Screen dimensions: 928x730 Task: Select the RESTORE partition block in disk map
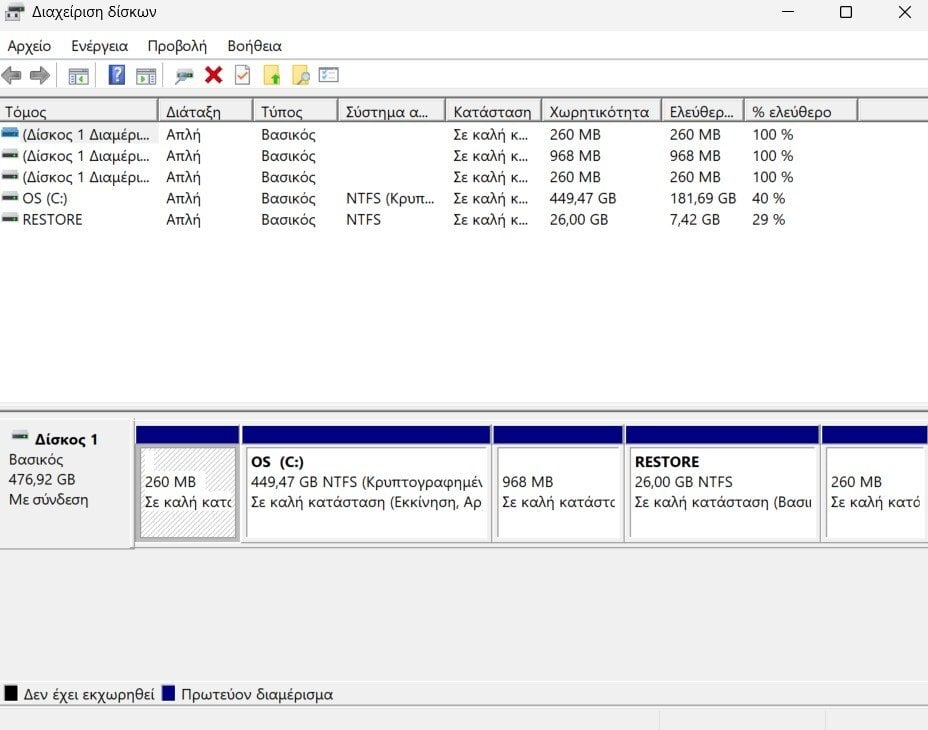tap(723, 493)
